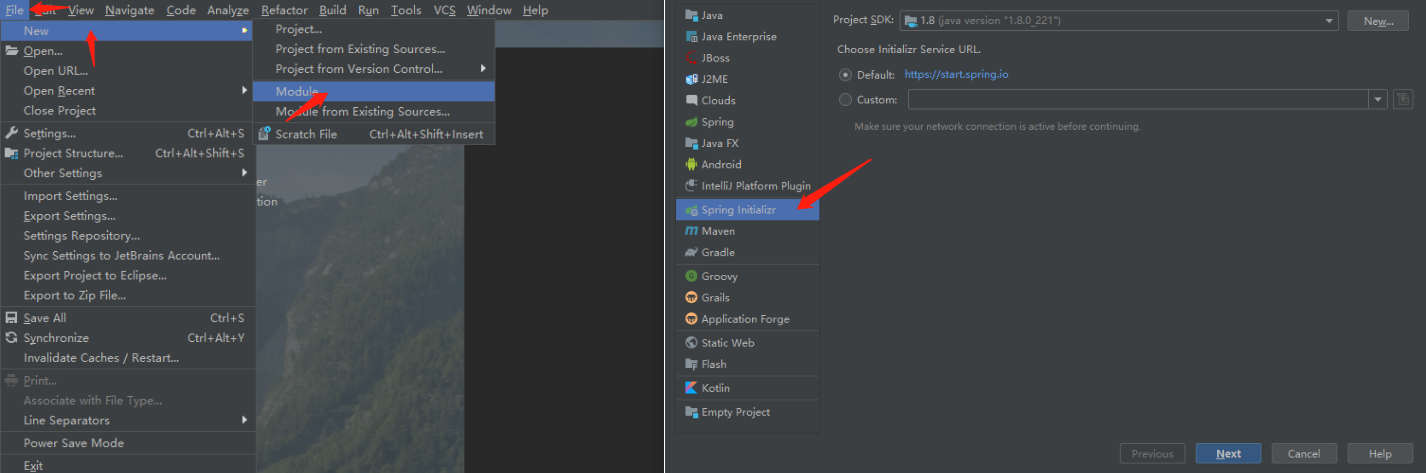Pick the Java FX icon
The width and height of the screenshot is (1426, 473).
(691, 143)
